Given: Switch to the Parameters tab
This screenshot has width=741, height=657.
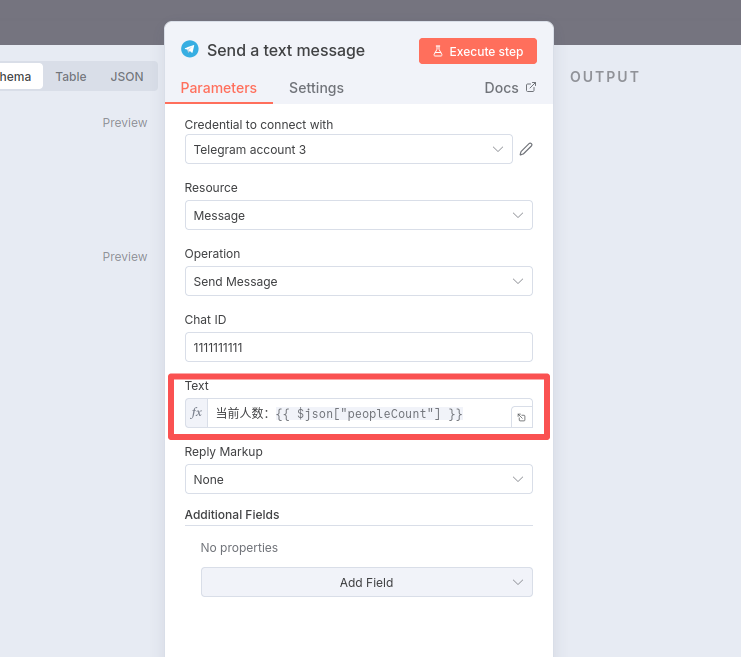Looking at the screenshot, I should (218, 88).
